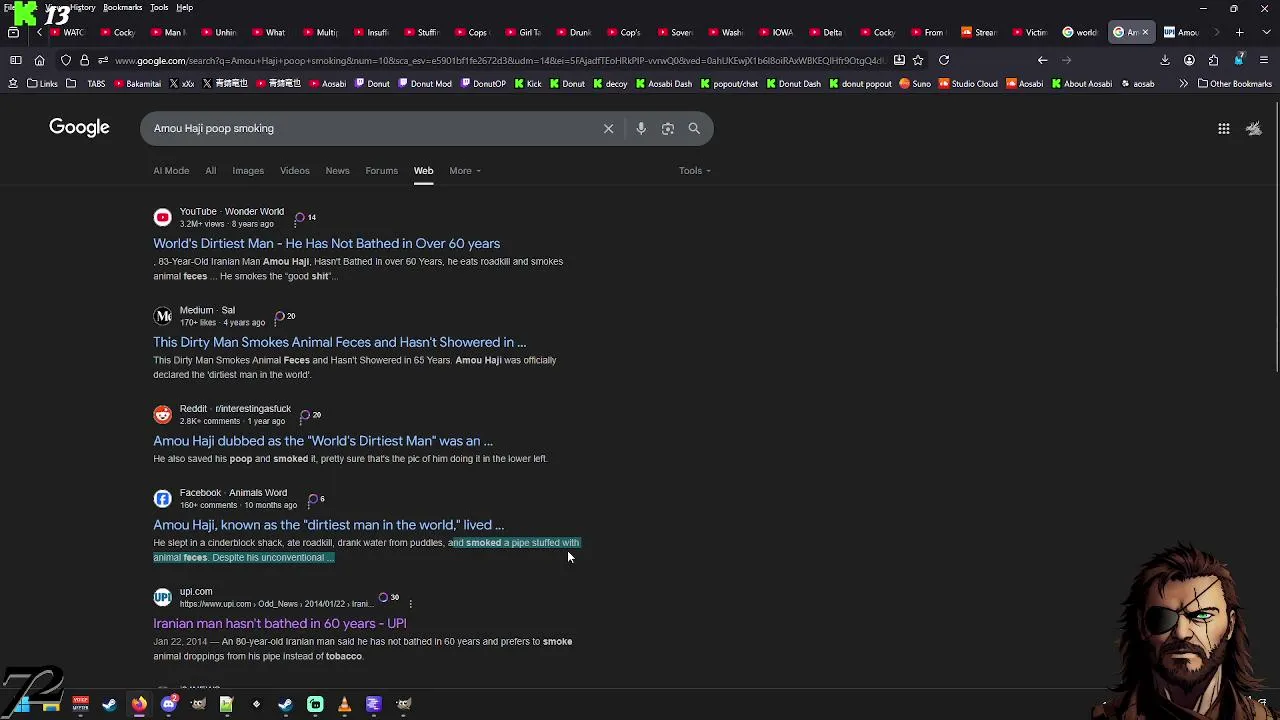Viewport: 1280px width, 720px height.
Task: Open the Google apps grid
Action: click(1224, 128)
